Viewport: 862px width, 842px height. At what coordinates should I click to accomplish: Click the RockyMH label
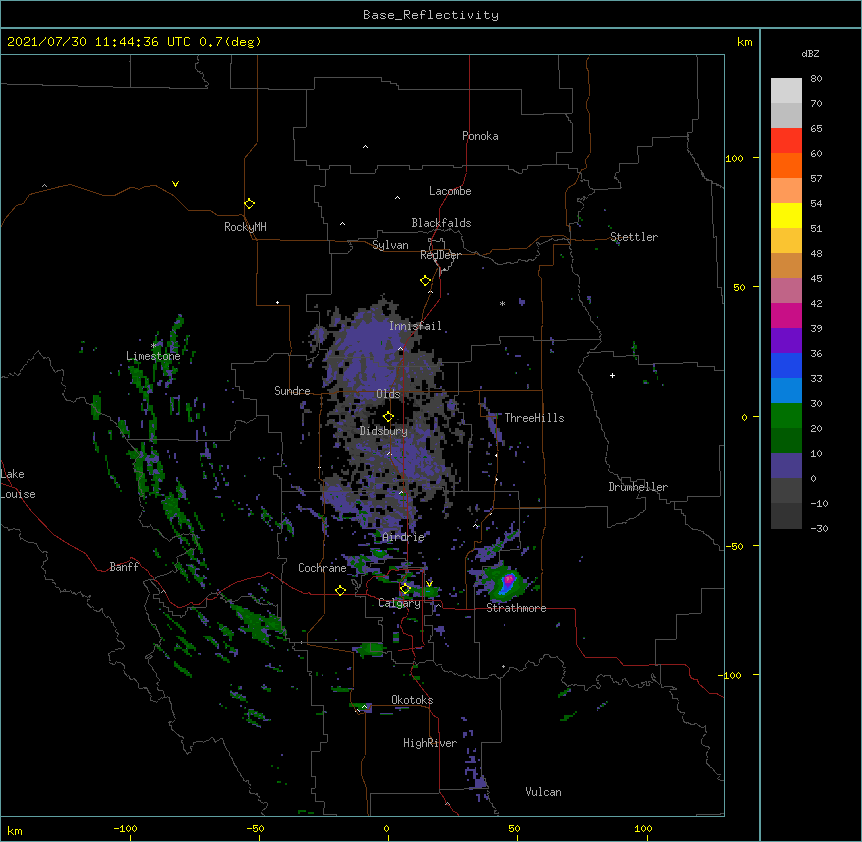[245, 227]
